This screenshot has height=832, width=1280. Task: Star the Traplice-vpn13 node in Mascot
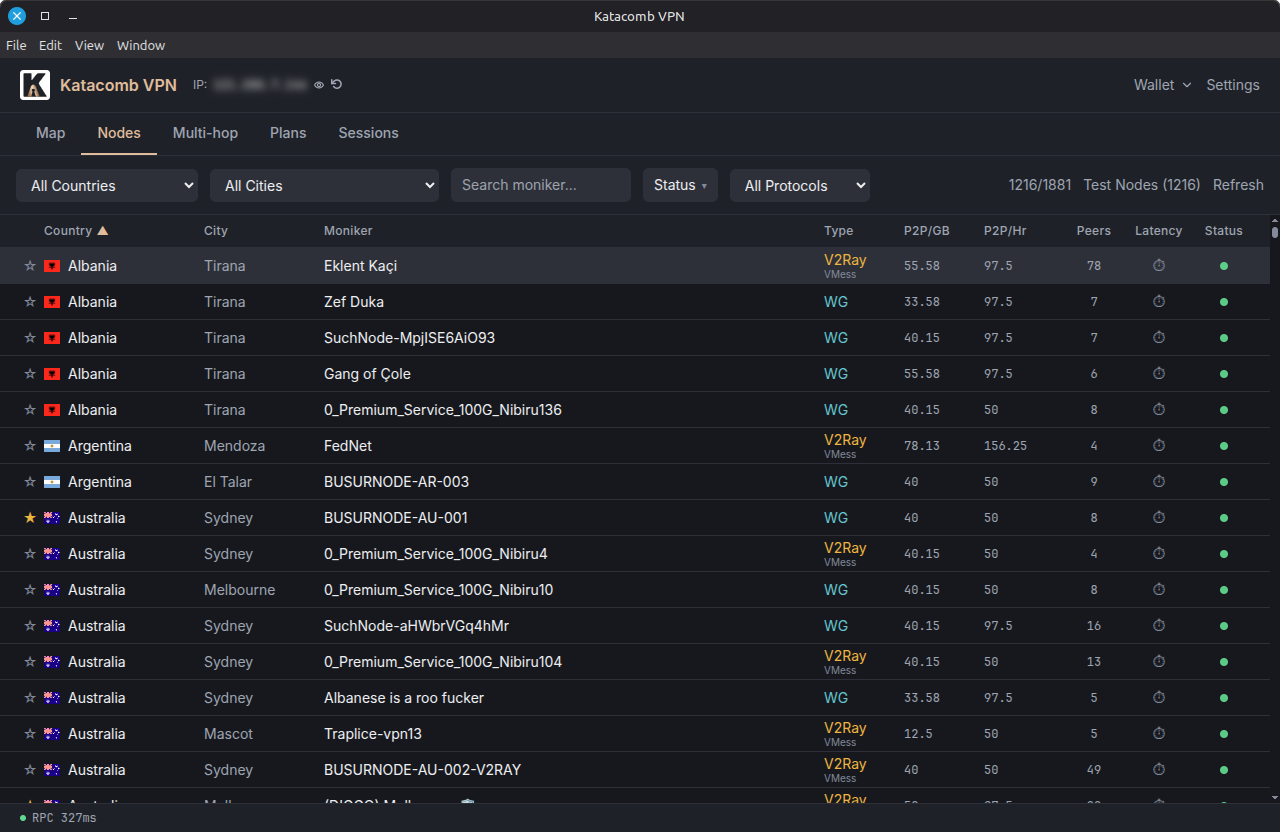(x=30, y=734)
